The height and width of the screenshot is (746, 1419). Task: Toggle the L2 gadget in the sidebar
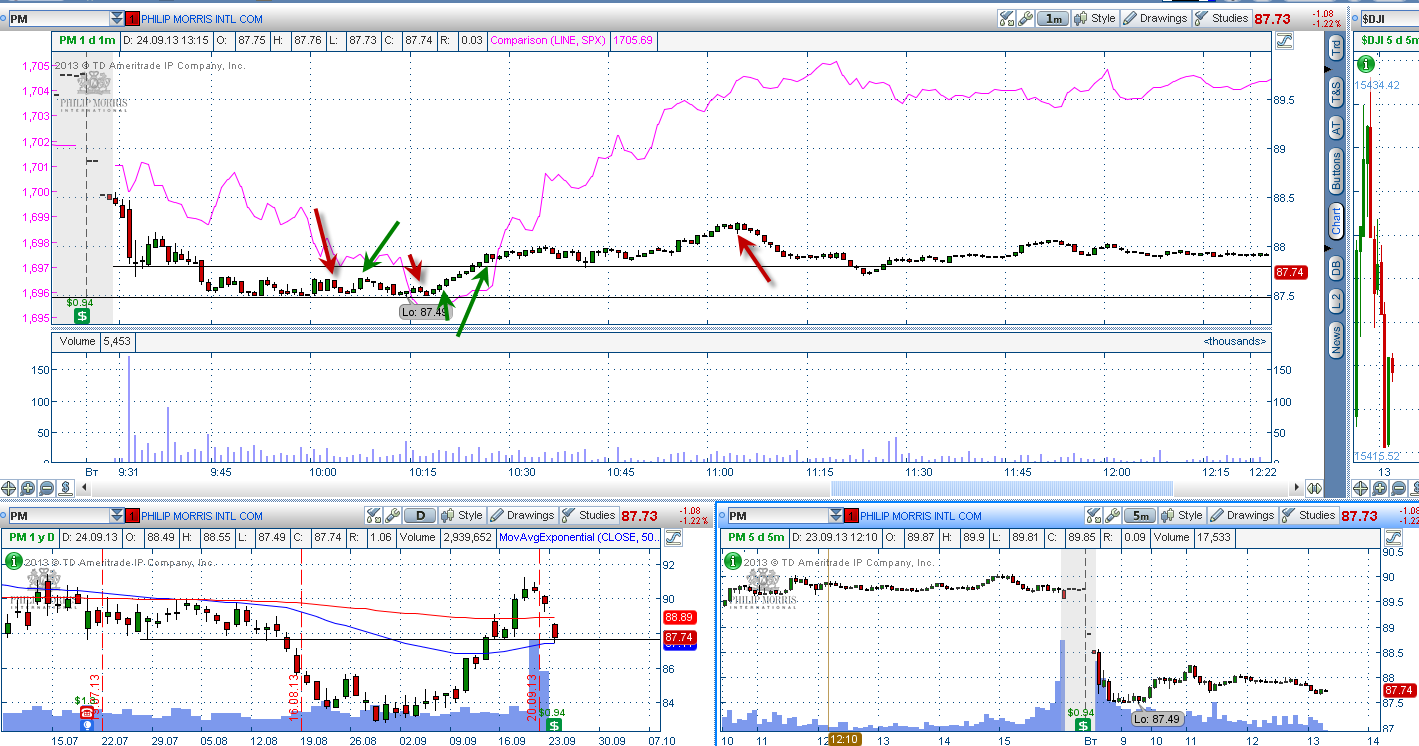click(x=1335, y=301)
